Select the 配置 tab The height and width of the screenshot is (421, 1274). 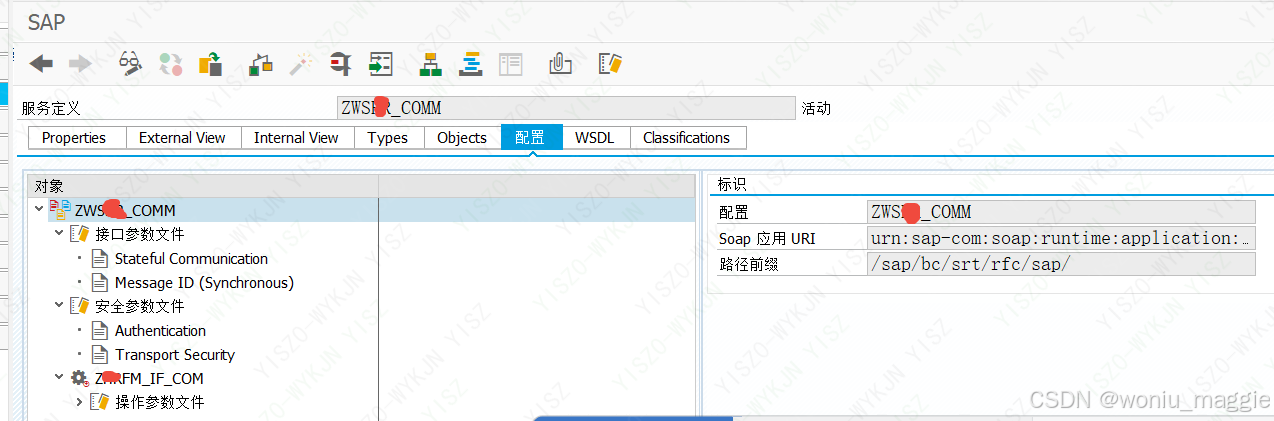click(531, 138)
